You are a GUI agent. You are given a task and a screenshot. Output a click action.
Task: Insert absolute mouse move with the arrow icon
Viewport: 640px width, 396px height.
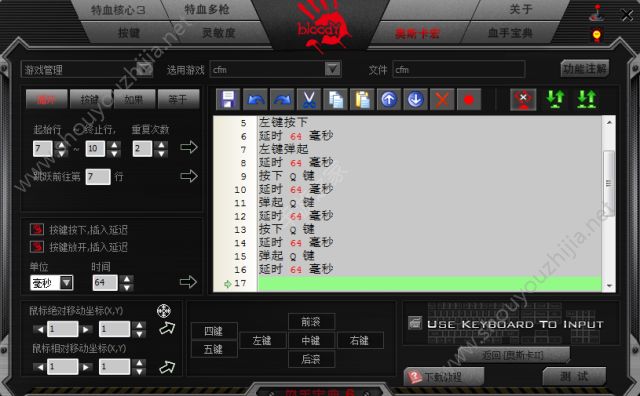click(x=167, y=328)
